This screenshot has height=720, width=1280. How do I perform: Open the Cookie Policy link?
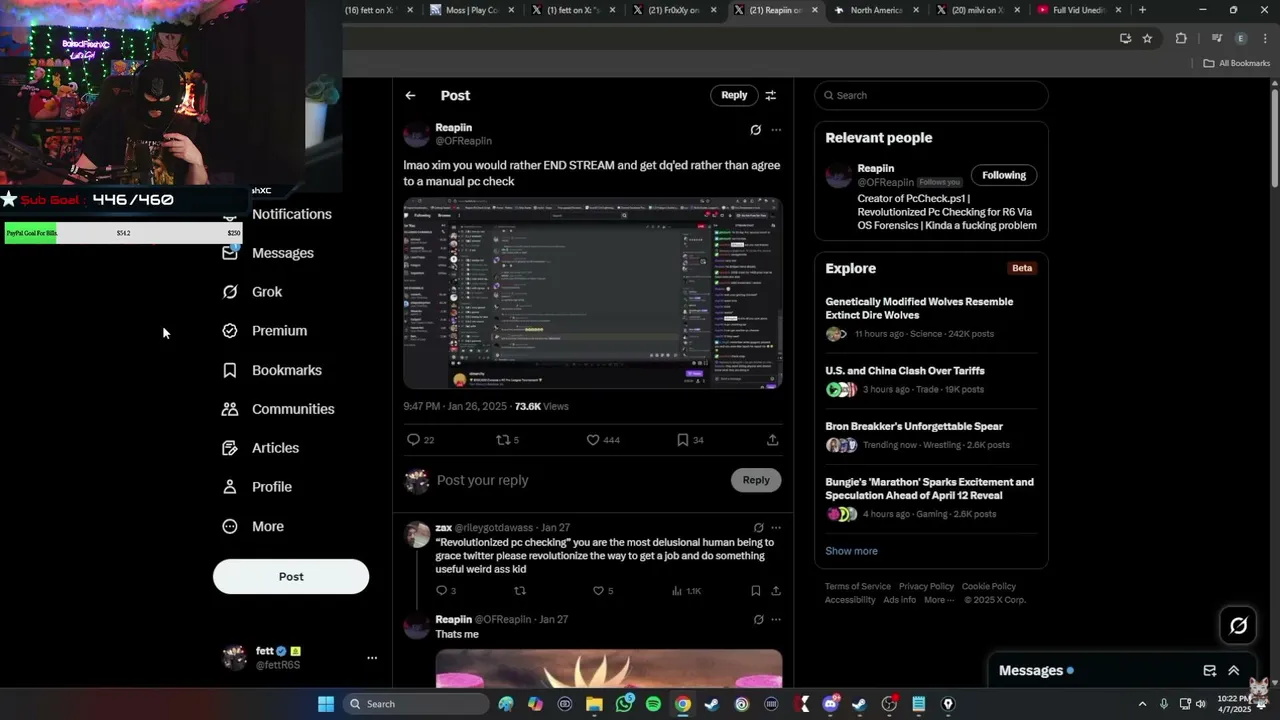tap(989, 586)
